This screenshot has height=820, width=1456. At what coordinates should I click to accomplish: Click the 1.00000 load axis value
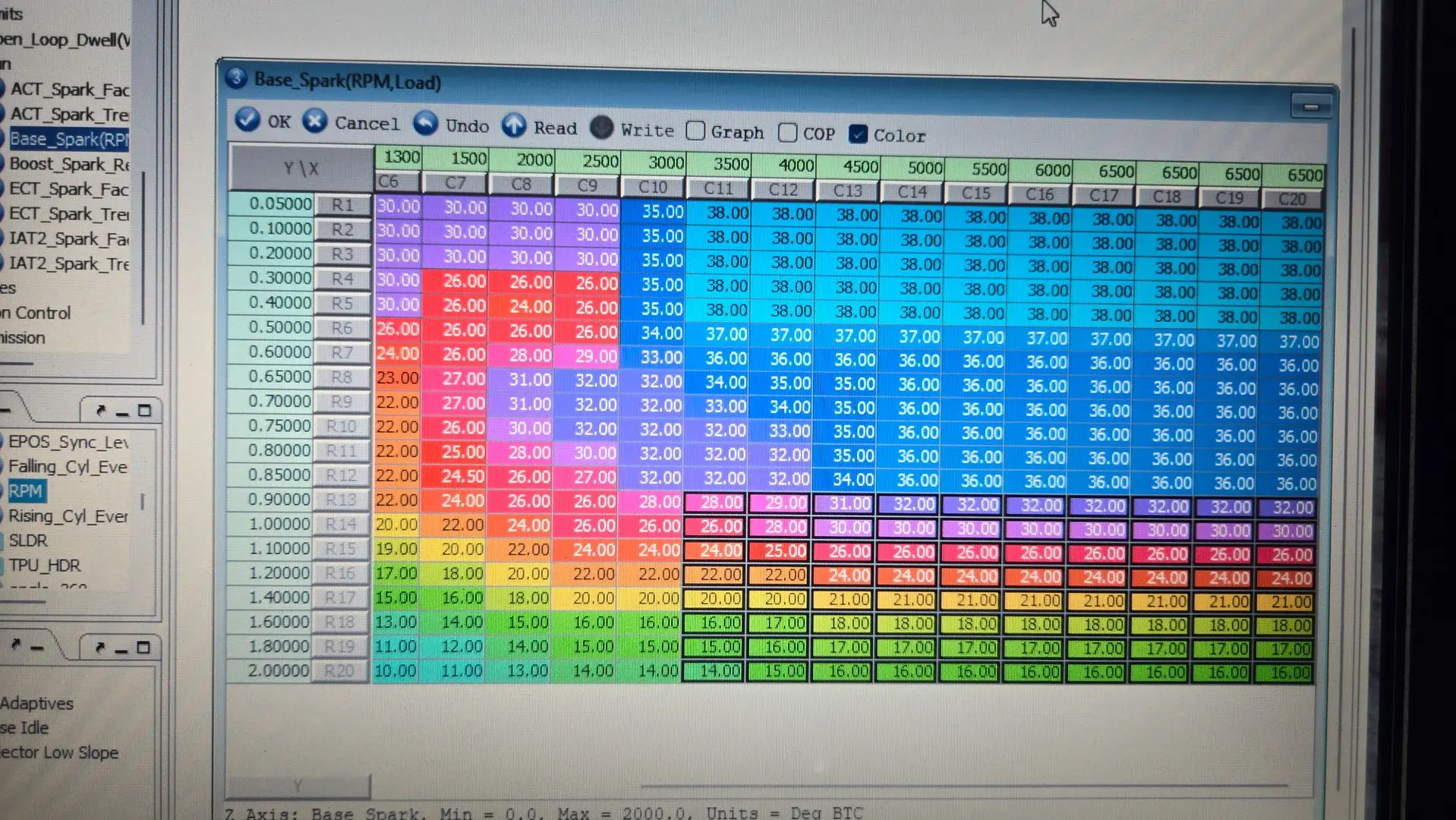[x=270, y=524]
